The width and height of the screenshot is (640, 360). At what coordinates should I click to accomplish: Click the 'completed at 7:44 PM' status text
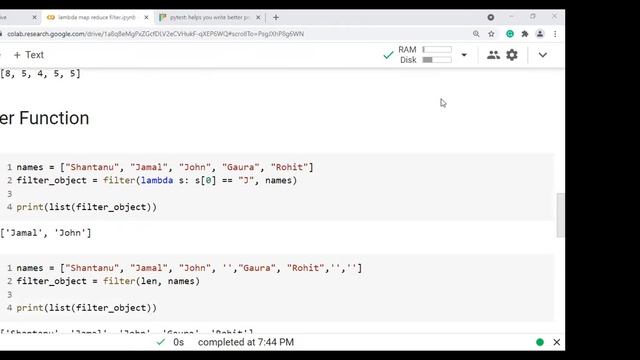click(246, 342)
